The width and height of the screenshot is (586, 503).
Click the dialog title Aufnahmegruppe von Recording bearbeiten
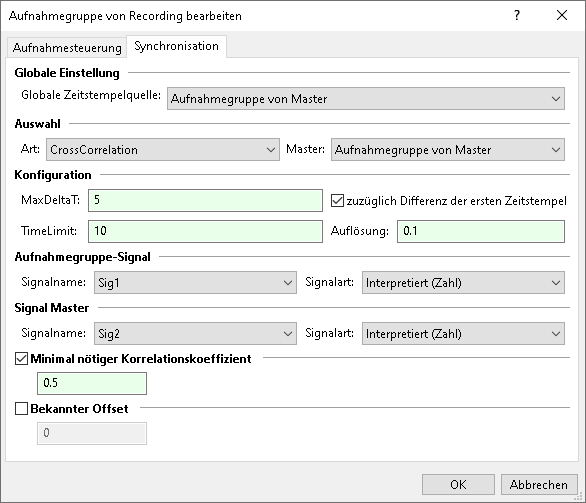(x=125, y=16)
